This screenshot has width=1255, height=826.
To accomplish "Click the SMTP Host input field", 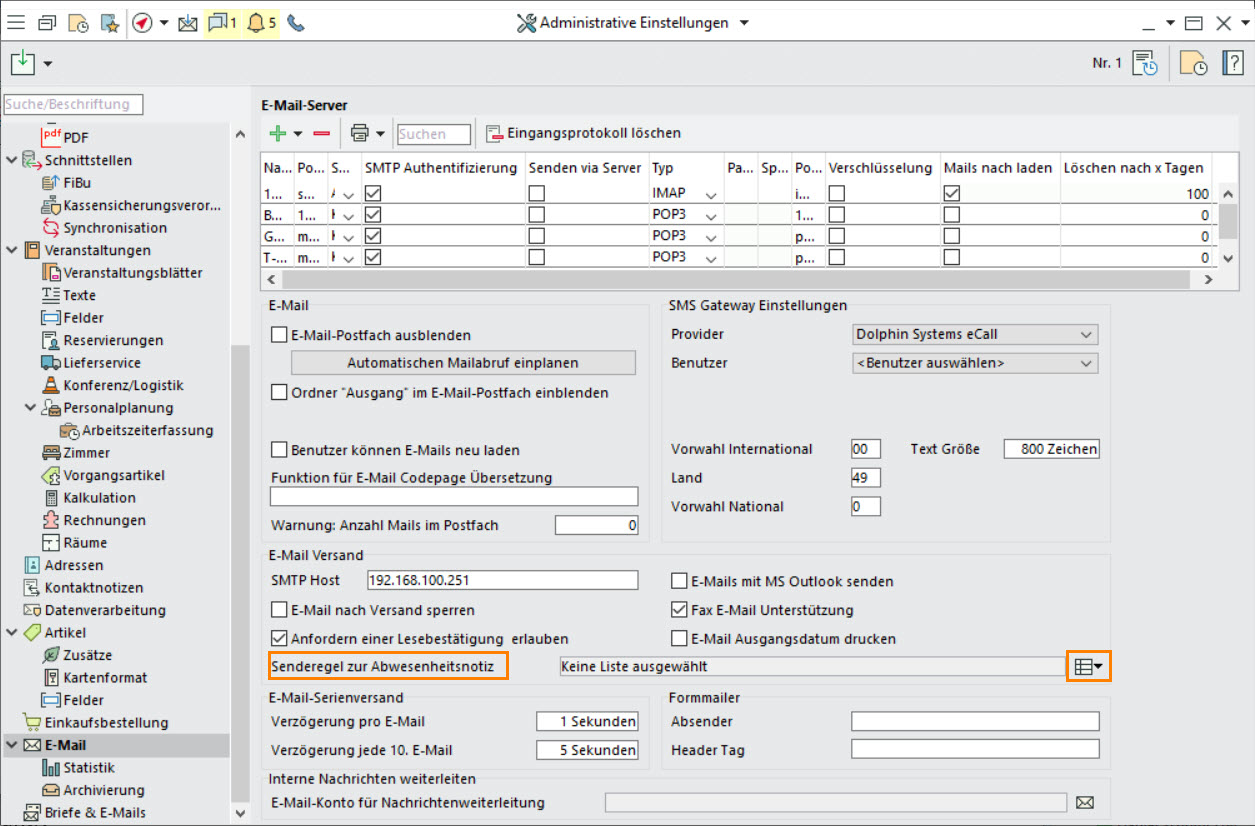I will [501, 580].
